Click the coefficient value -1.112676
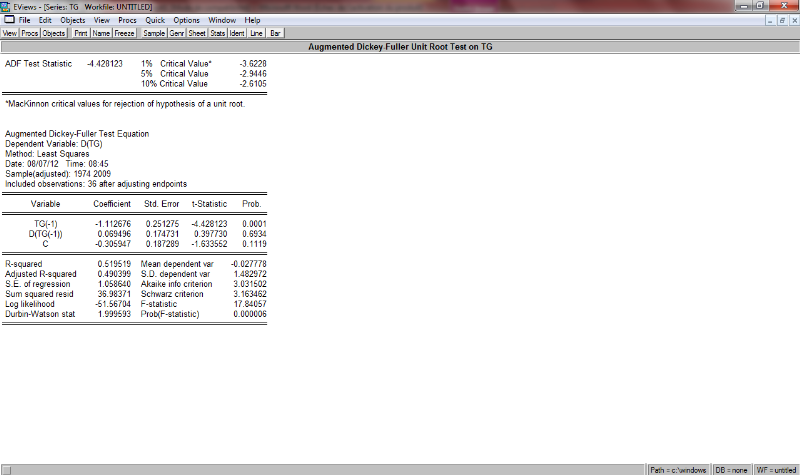Viewport: 800px width, 475px height. pyautogui.click(x=113, y=224)
